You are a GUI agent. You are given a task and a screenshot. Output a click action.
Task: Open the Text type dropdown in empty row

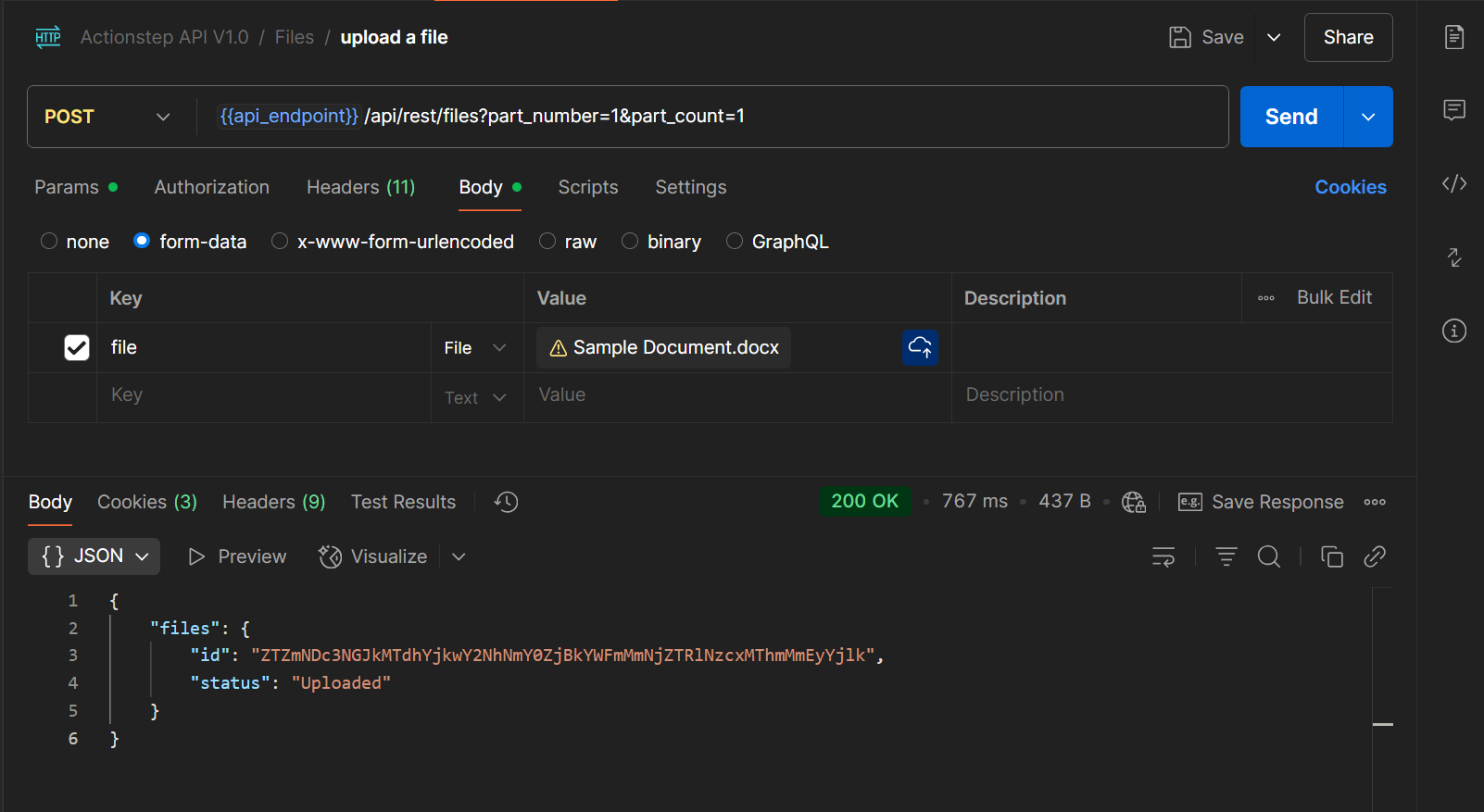tap(474, 397)
